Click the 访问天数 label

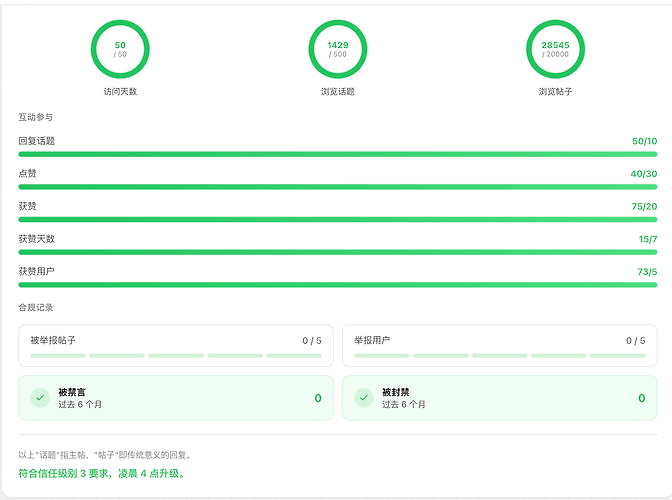pyautogui.click(x=120, y=91)
